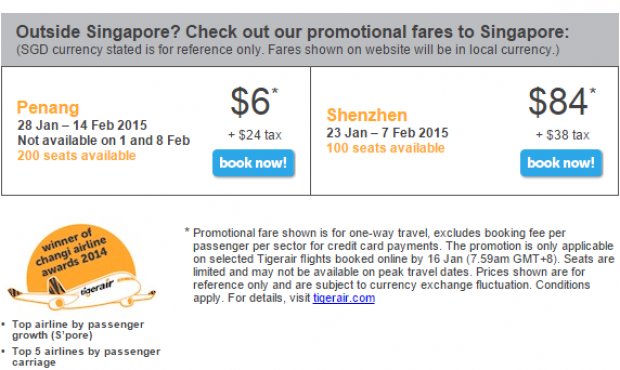This screenshot has height=370, width=620.
Task: Click the + $24 tax label
Action: pos(255,135)
